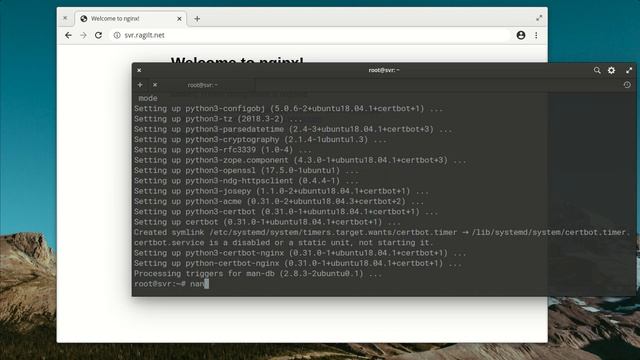Close the Welcome to nginx! tab
This screenshot has width=640, height=360.
tap(179, 19)
